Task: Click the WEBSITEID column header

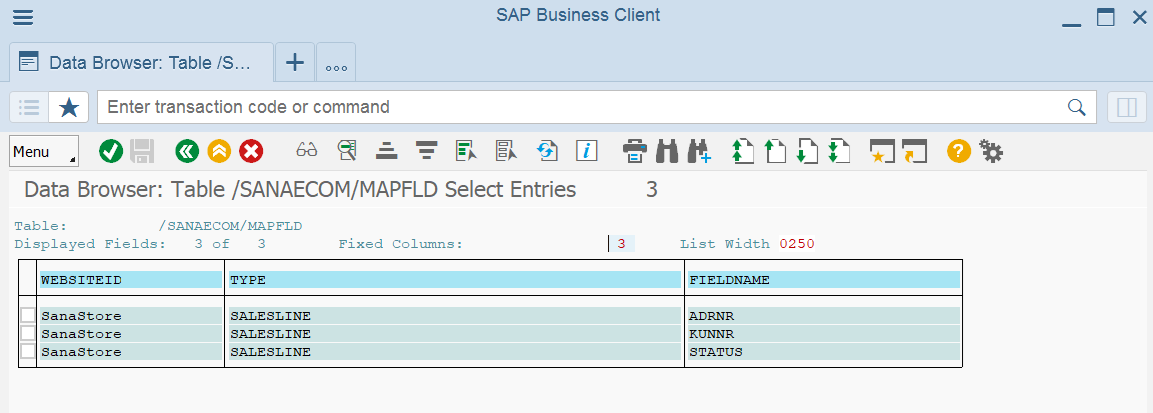Action: coord(131,280)
